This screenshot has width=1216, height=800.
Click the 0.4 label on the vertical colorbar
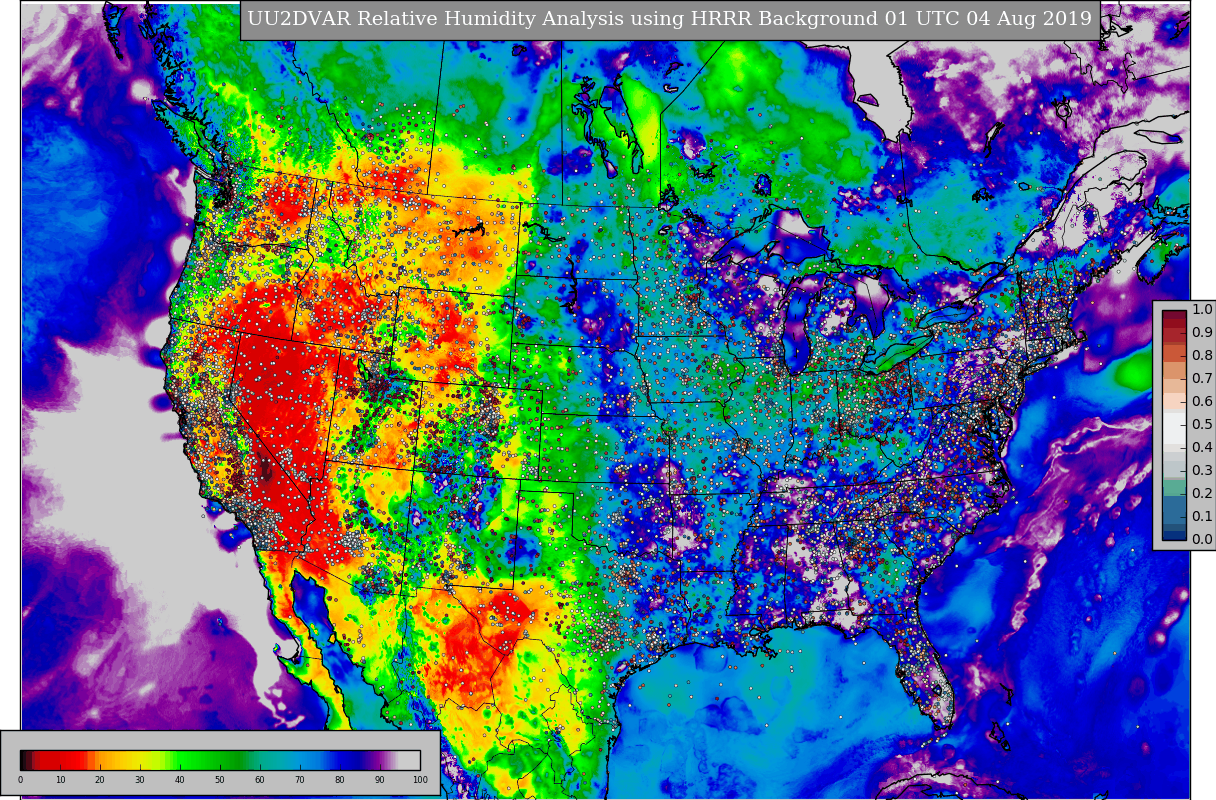1202,447
